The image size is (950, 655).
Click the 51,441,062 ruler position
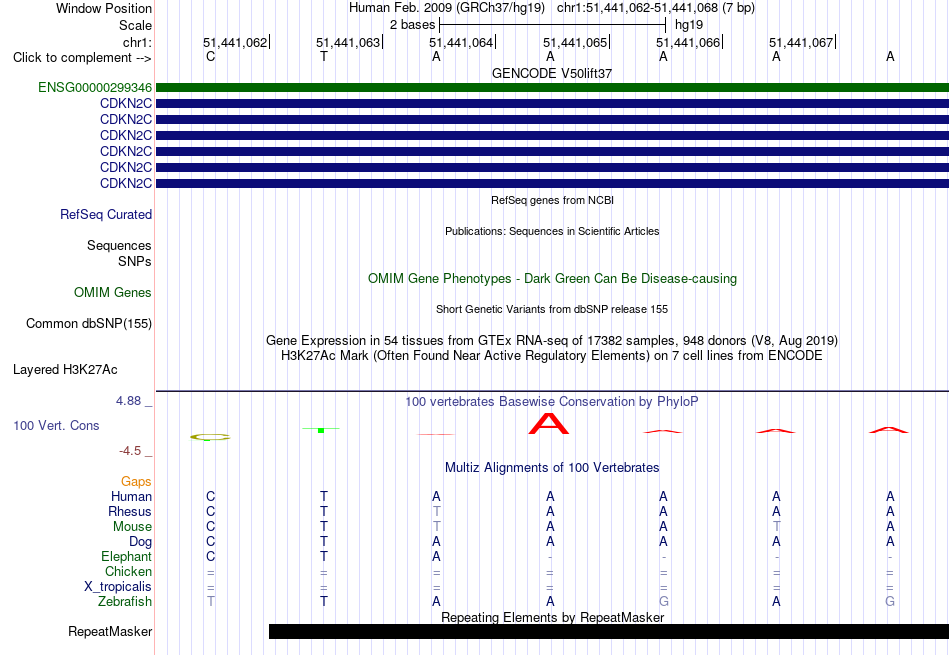(235, 42)
